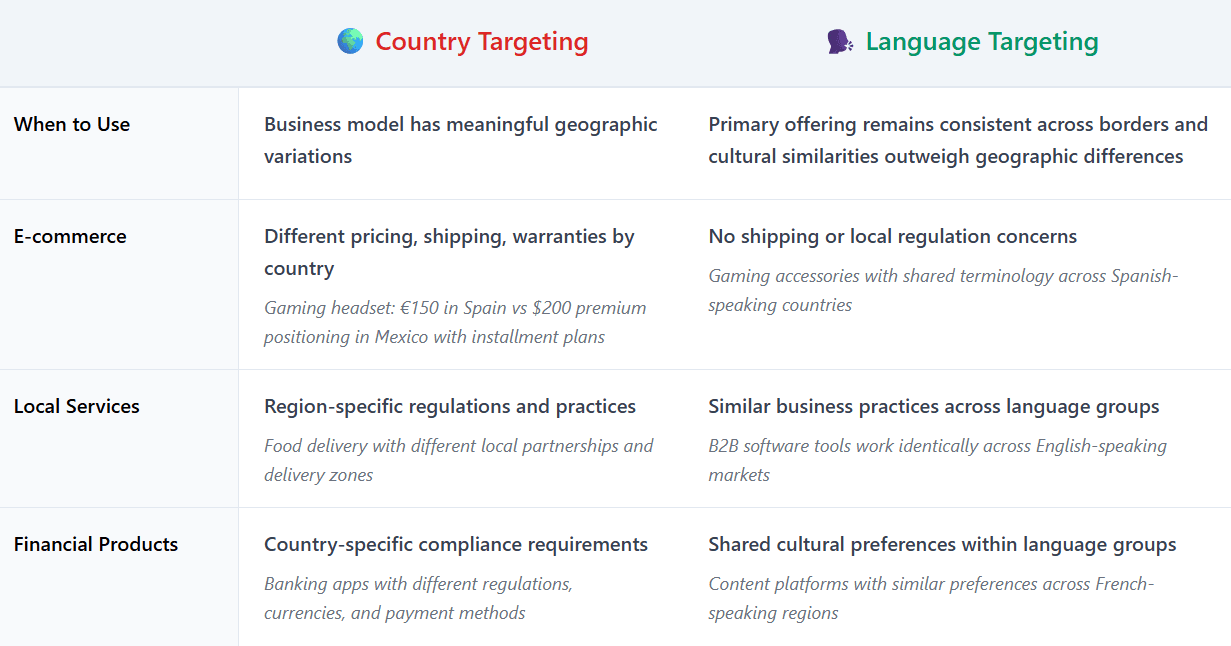Image resolution: width=1231 pixels, height=646 pixels.
Task: Click the gaming accessories Spanish-speaking example
Action: point(943,290)
